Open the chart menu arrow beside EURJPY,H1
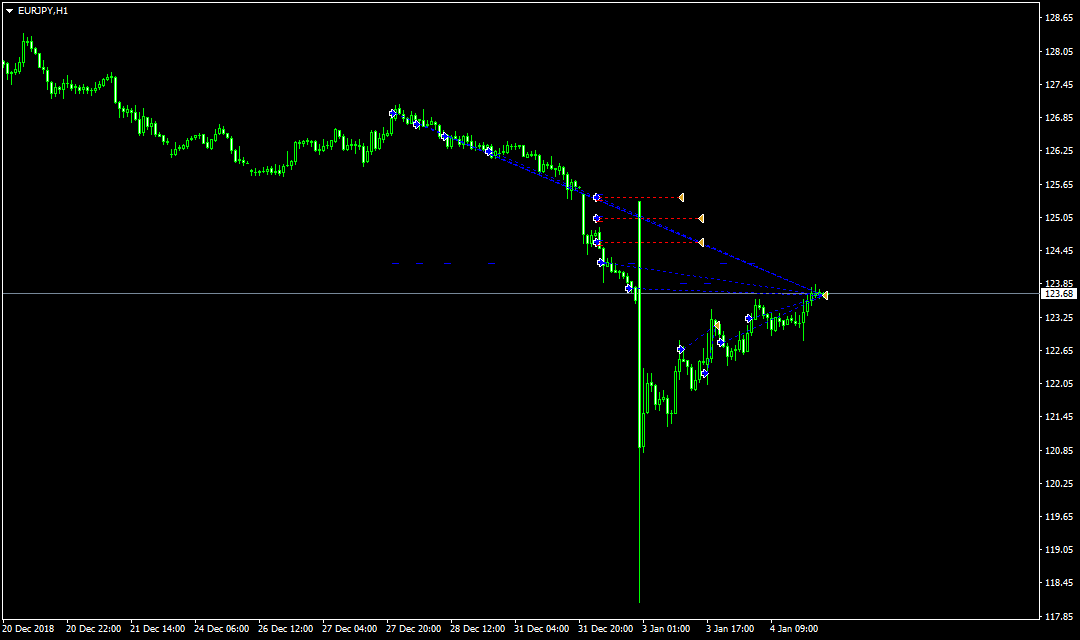This screenshot has width=1080, height=640. click(10, 11)
